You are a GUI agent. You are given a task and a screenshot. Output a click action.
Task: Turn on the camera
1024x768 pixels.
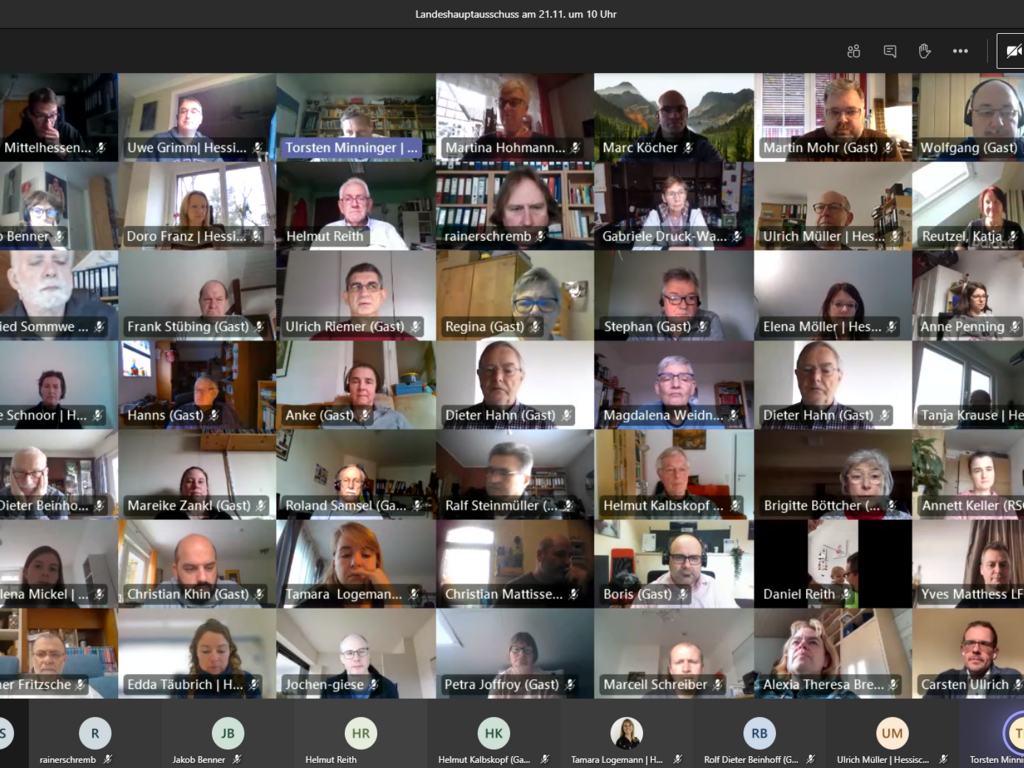1012,51
